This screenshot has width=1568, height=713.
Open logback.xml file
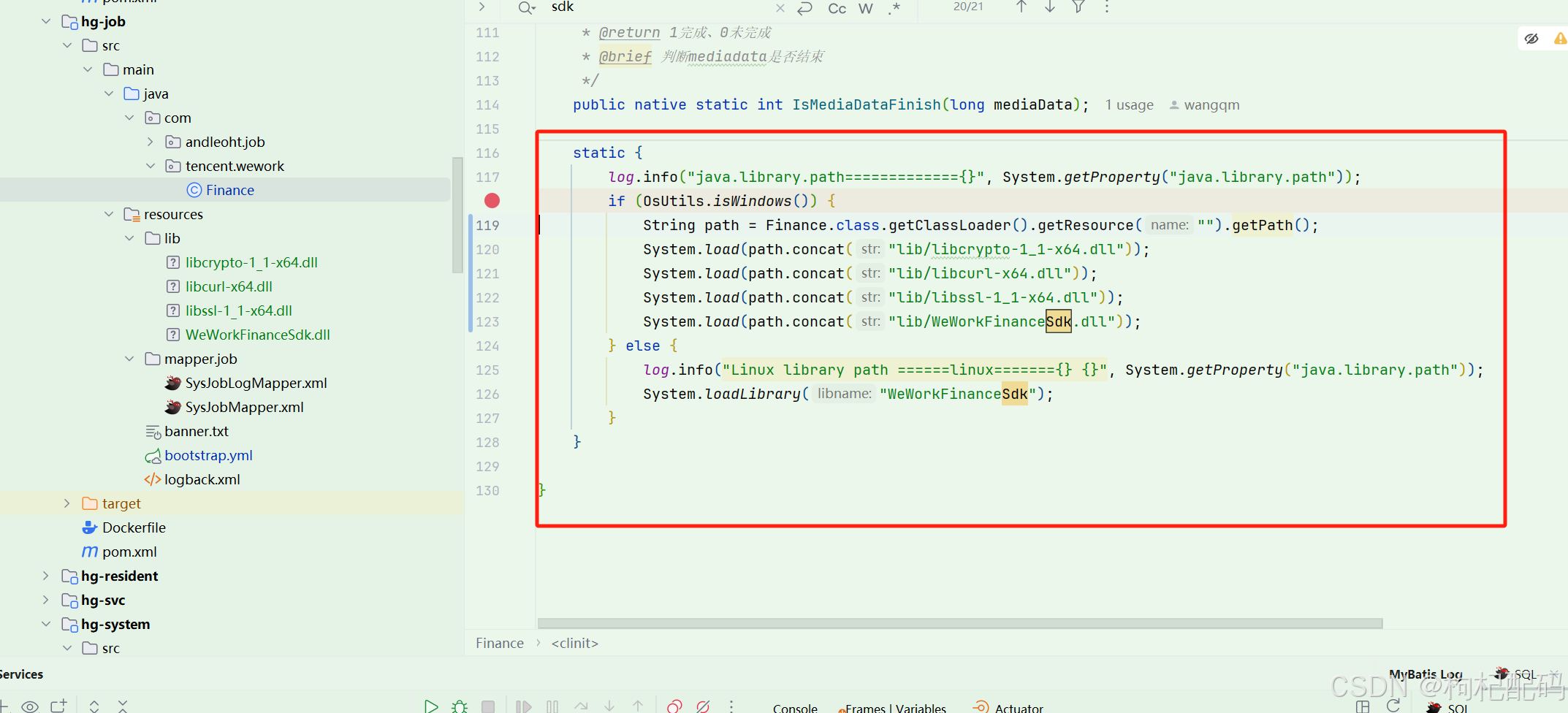(202, 479)
